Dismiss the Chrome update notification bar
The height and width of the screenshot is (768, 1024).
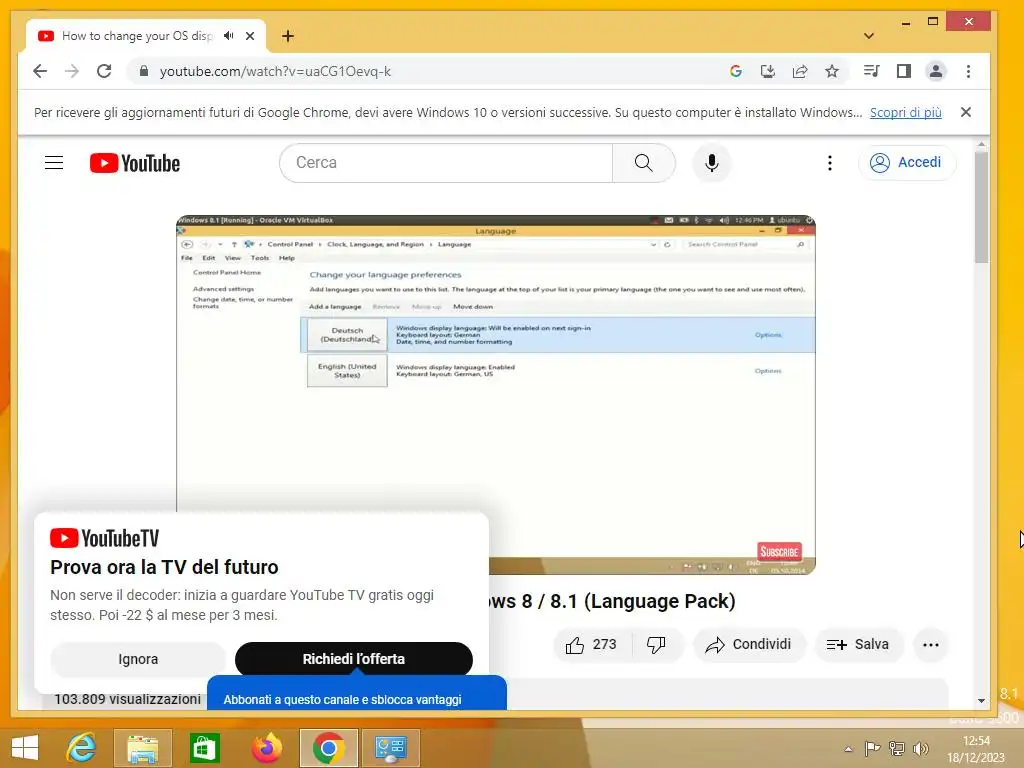(x=966, y=112)
